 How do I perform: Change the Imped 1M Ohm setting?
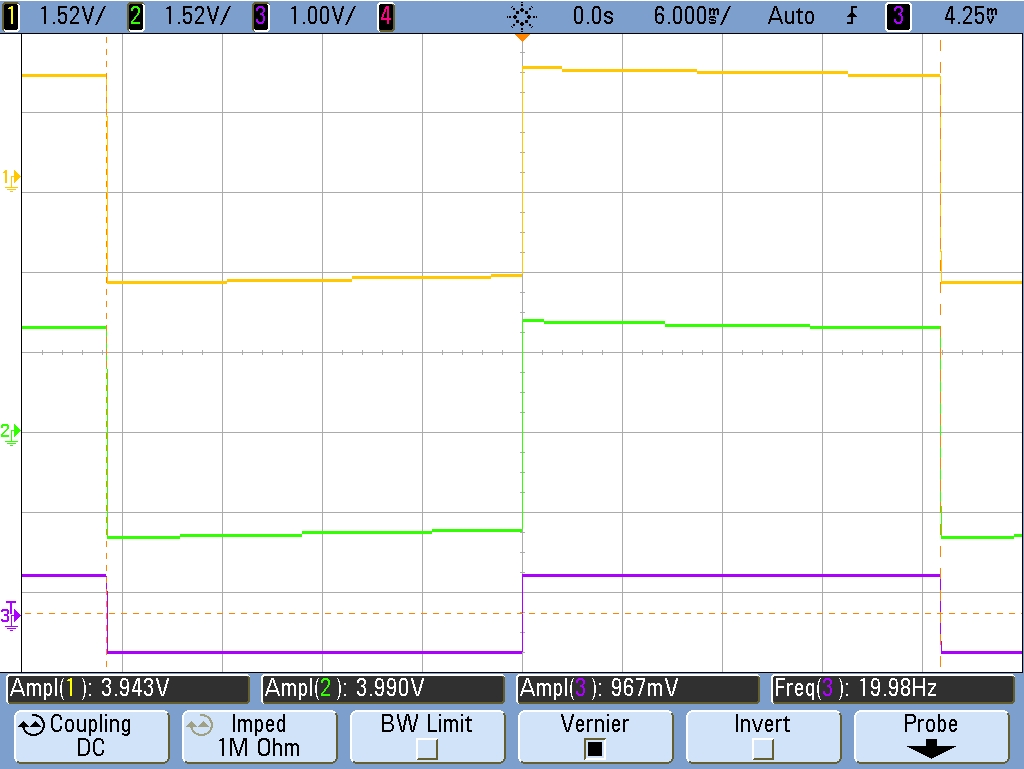(259, 736)
